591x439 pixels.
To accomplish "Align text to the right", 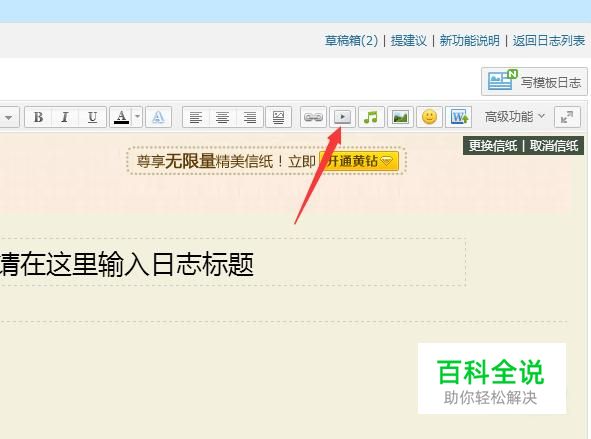I will point(250,117).
